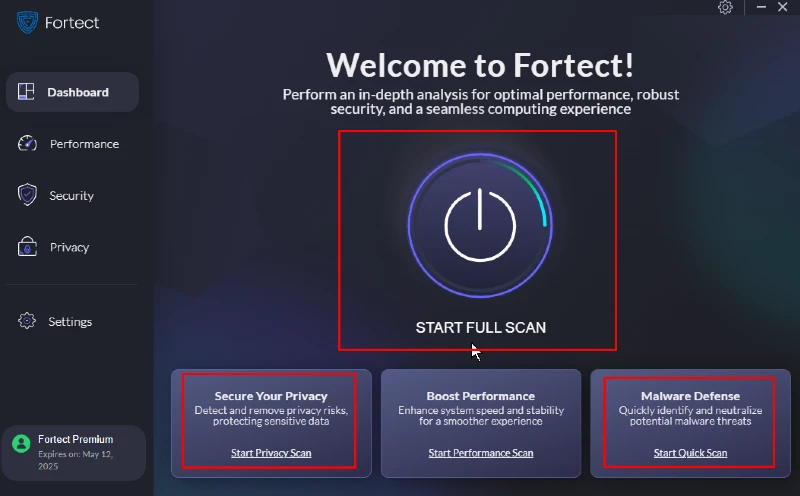
Task: Minimize the Fortect window
Action: click(x=761, y=7)
